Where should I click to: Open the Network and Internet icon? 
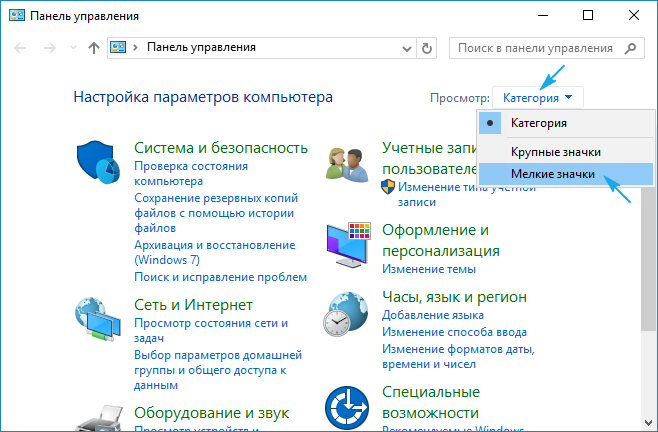click(x=99, y=321)
